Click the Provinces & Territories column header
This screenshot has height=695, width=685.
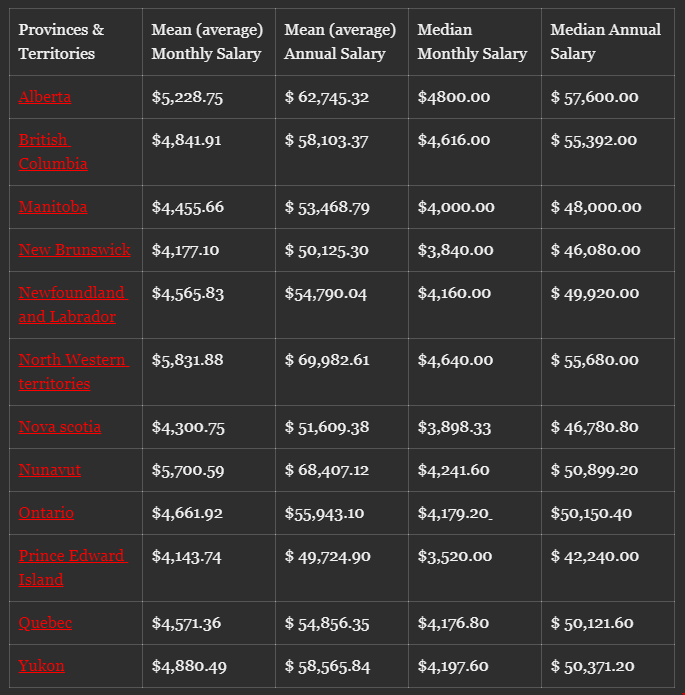coord(61,42)
